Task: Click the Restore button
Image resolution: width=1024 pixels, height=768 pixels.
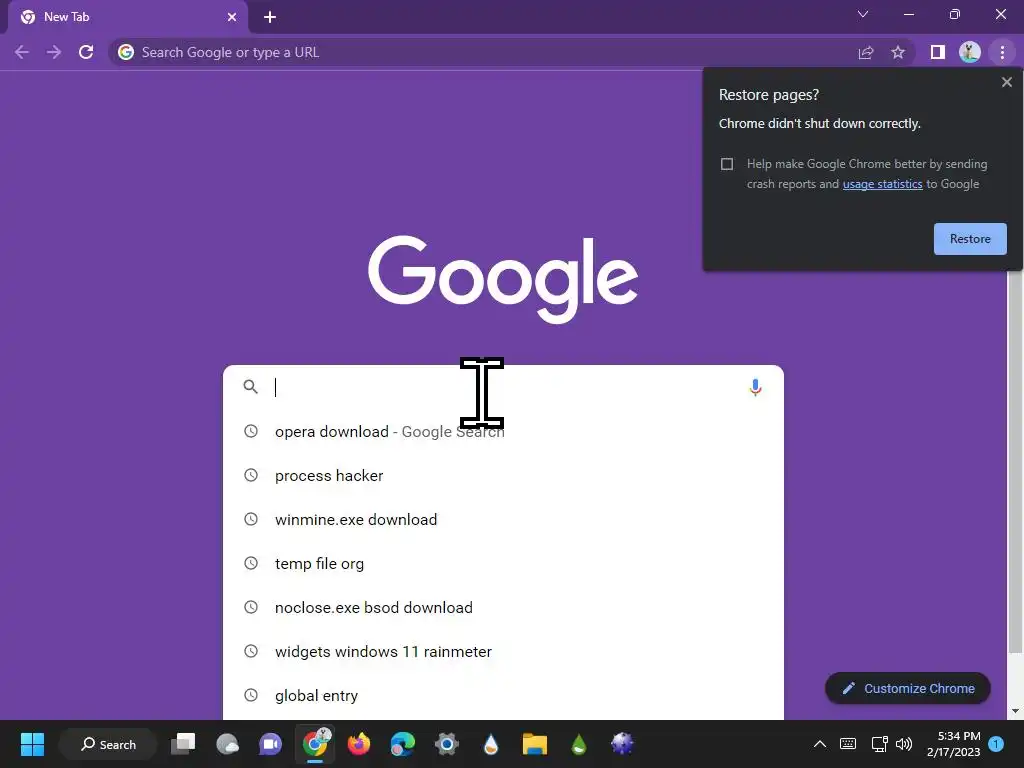Action: point(970,239)
